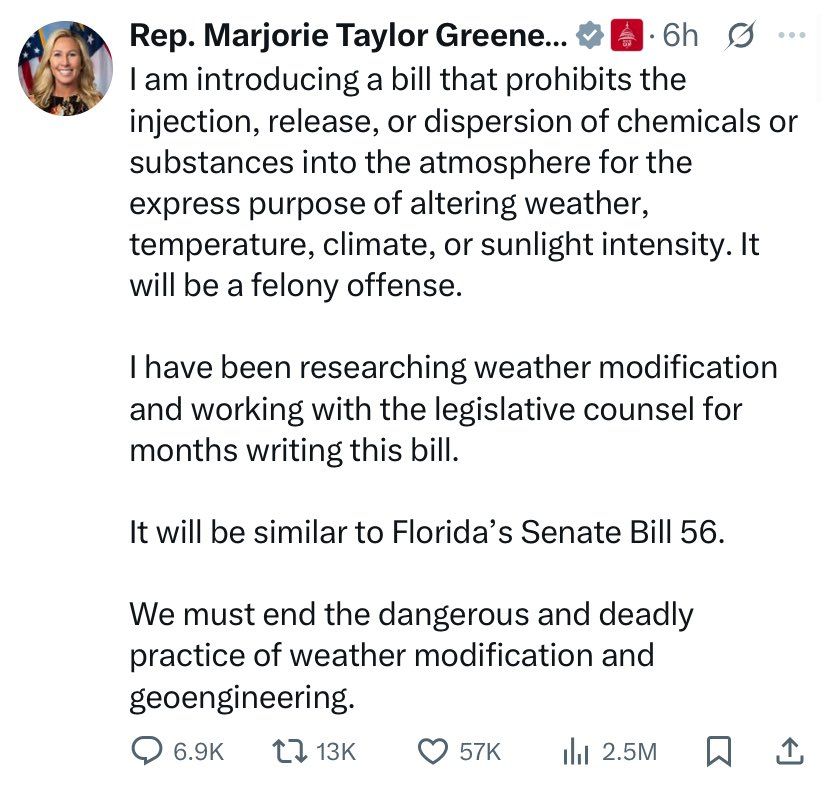
Task: Click the 57K likes count
Action: [x=479, y=751]
